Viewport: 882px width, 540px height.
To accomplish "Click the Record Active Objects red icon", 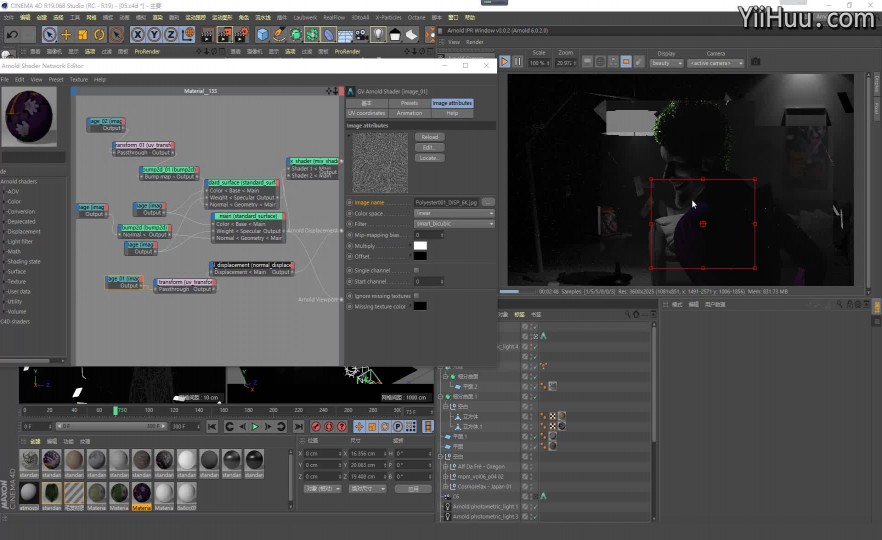I will 316,427.
